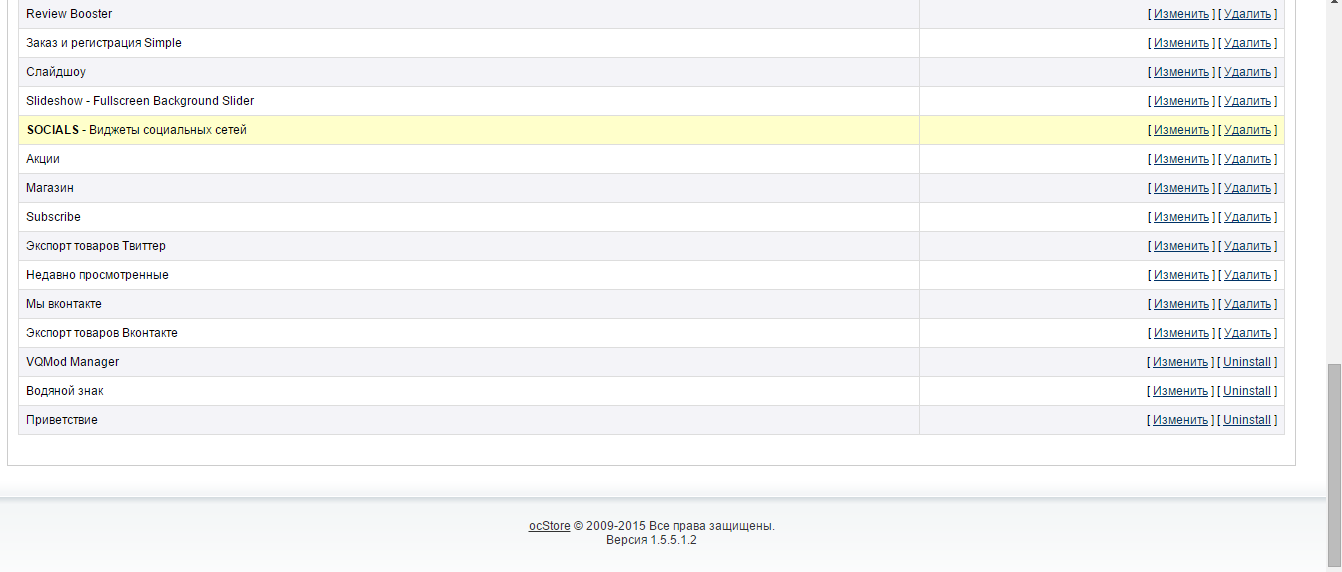Click Изменить for Приветствие
The image size is (1342, 572).
click(x=1180, y=420)
